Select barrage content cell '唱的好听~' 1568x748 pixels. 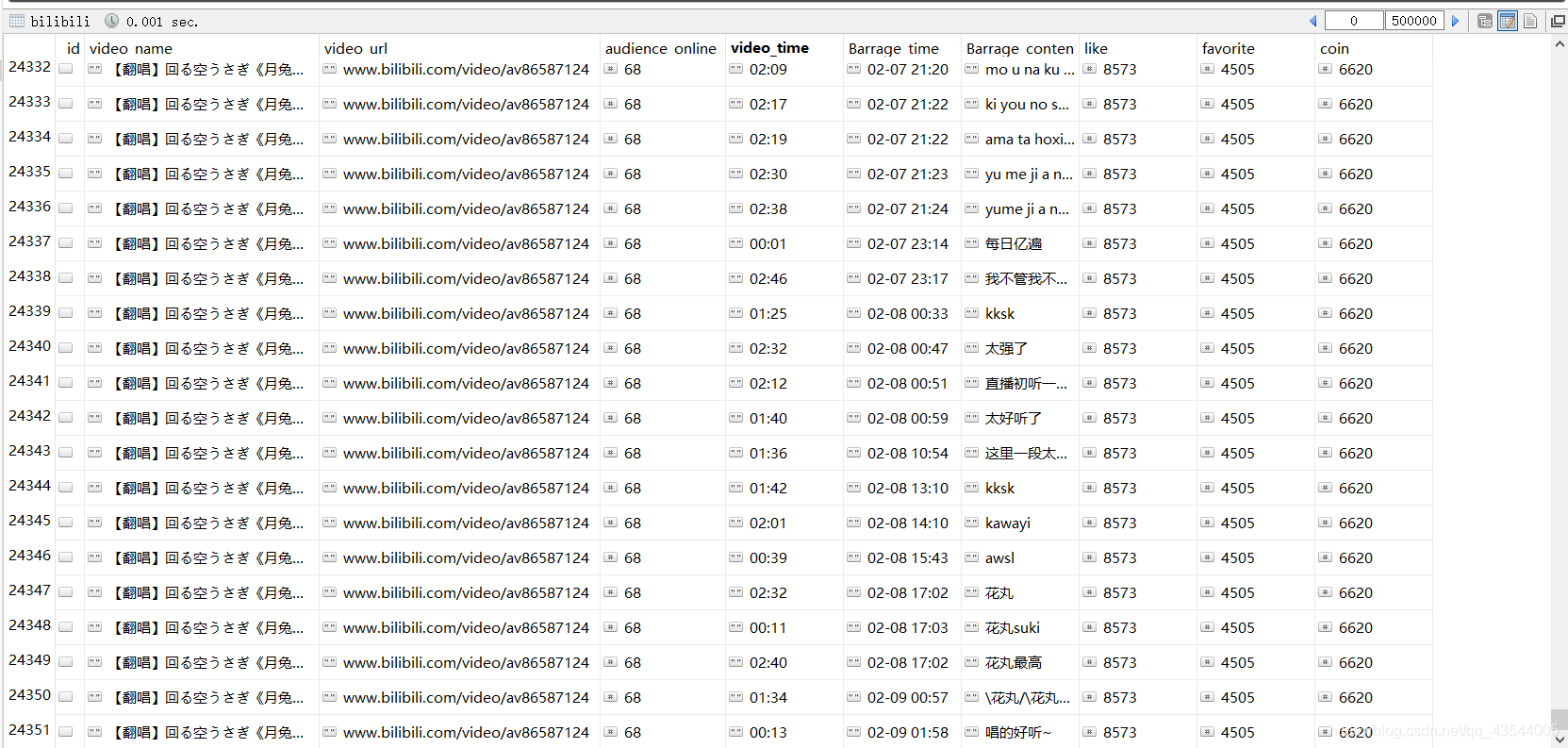[1018, 733]
